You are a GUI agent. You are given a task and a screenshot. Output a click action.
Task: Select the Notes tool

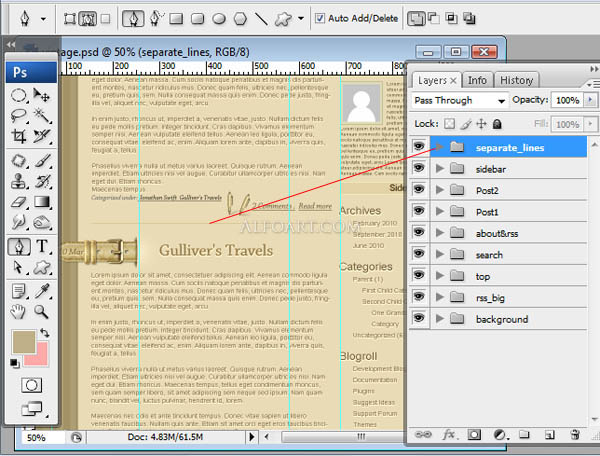click(x=18, y=292)
